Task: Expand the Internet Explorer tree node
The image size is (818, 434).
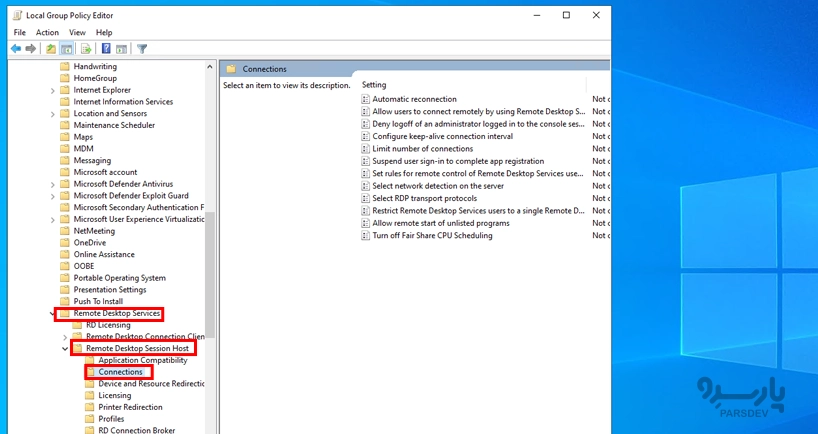Action: coord(53,90)
